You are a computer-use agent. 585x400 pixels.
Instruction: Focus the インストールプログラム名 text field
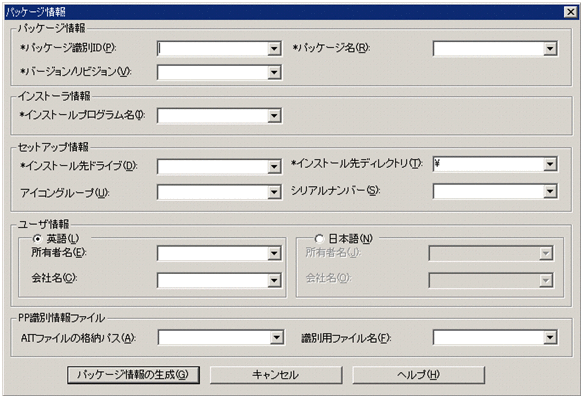click(213, 116)
